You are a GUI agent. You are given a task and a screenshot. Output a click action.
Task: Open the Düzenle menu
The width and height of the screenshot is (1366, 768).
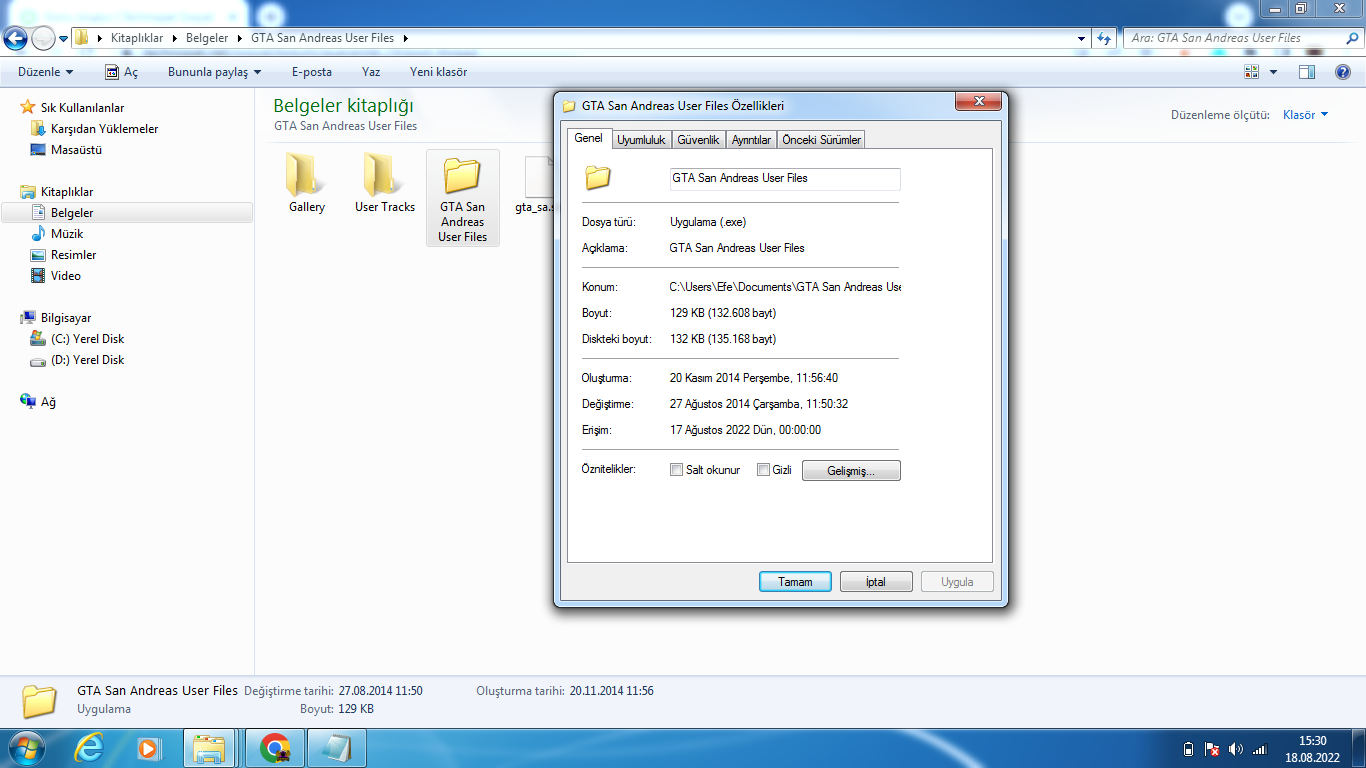46,72
